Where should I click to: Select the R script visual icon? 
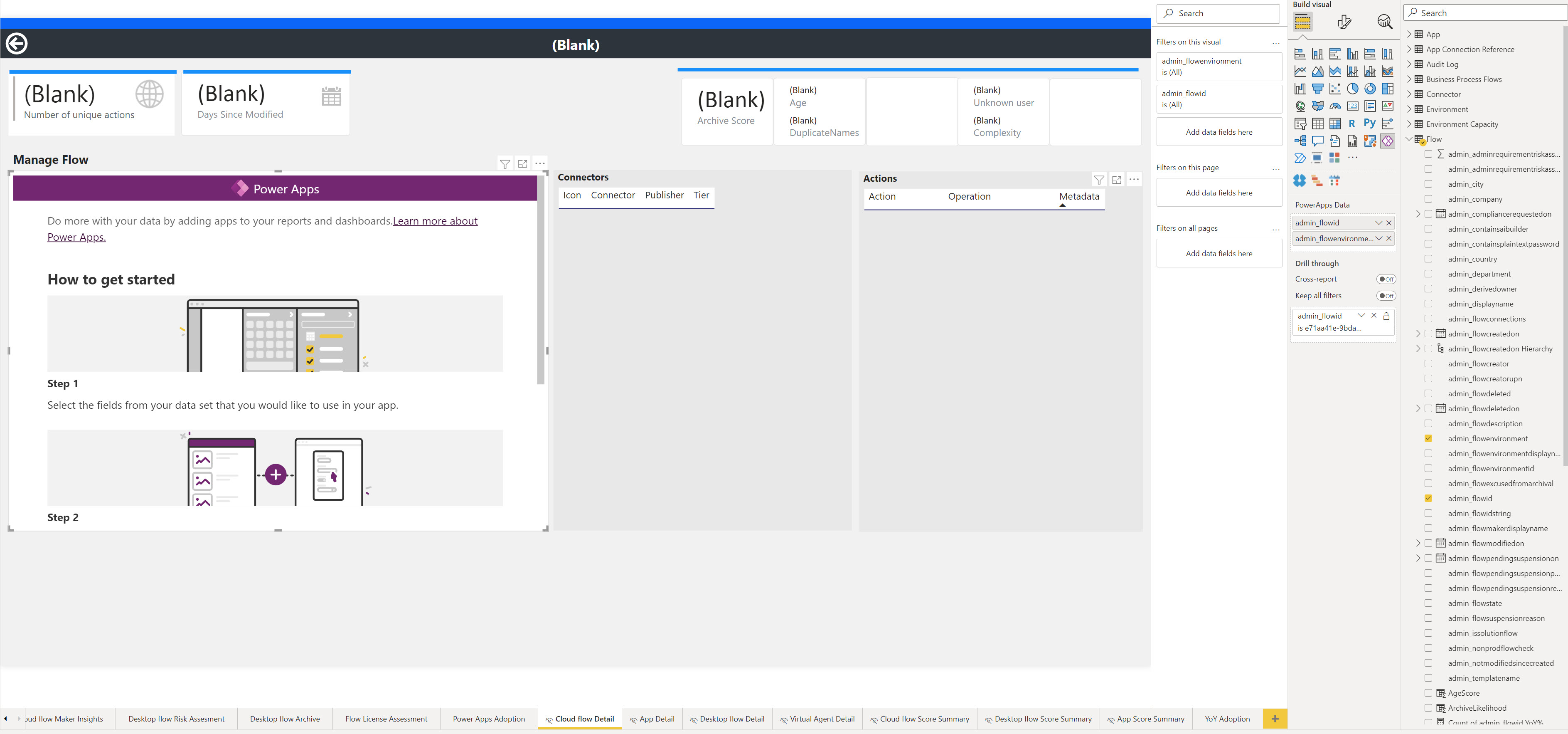(x=1352, y=123)
